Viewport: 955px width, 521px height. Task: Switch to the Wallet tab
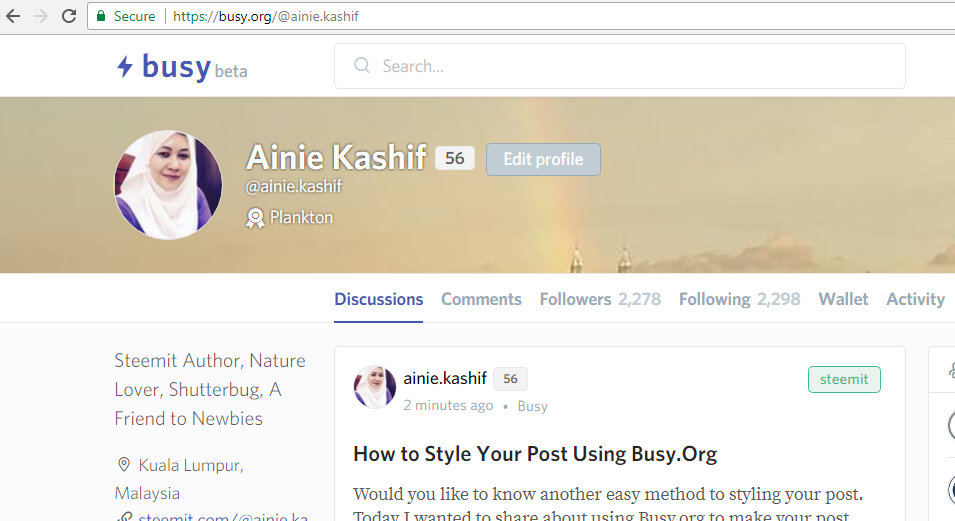[x=843, y=299]
